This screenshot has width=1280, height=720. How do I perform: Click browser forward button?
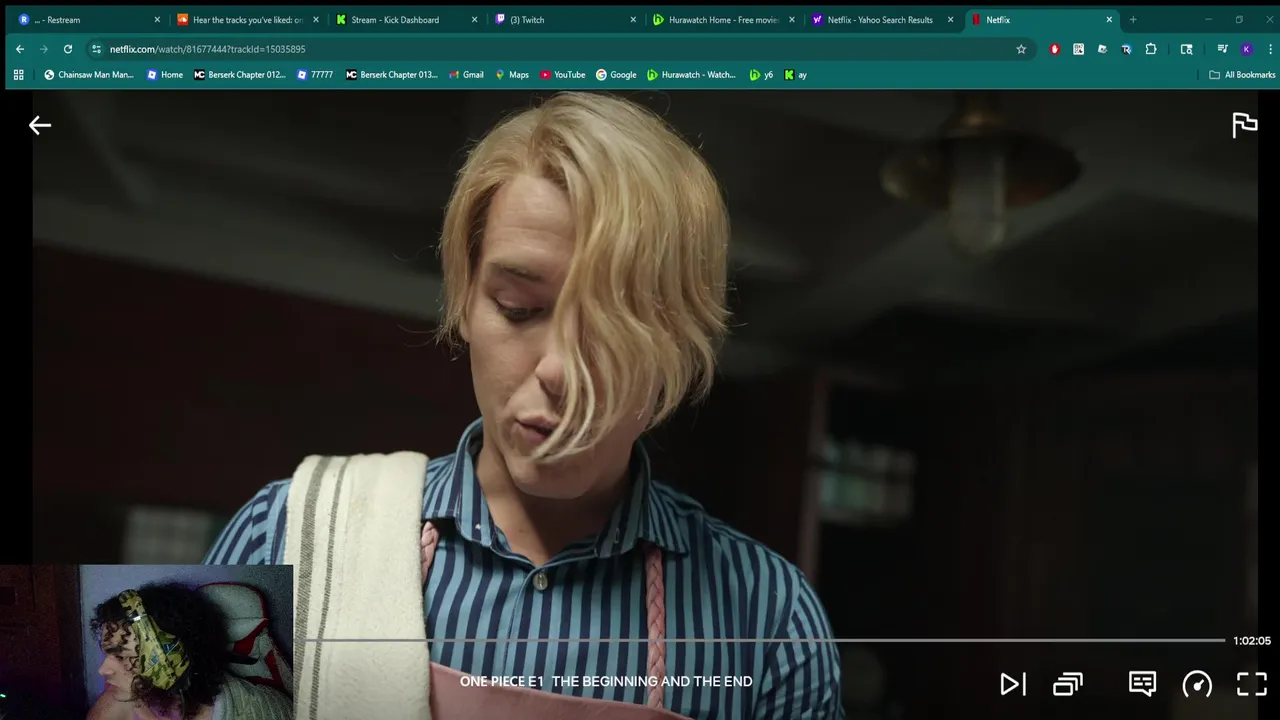(44, 49)
